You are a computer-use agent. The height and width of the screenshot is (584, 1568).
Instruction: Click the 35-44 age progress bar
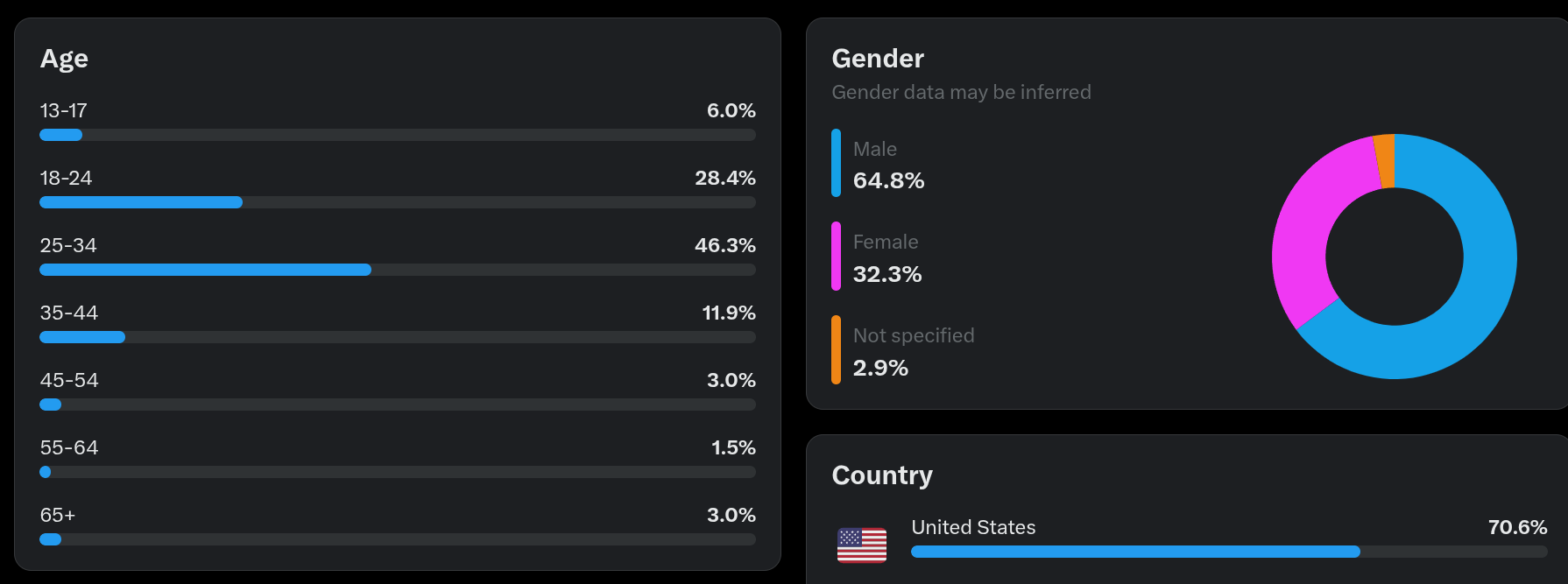click(x=397, y=337)
